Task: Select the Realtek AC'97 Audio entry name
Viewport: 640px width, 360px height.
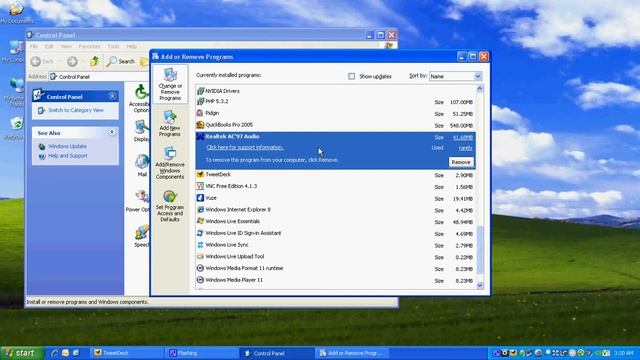Action: [232, 136]
